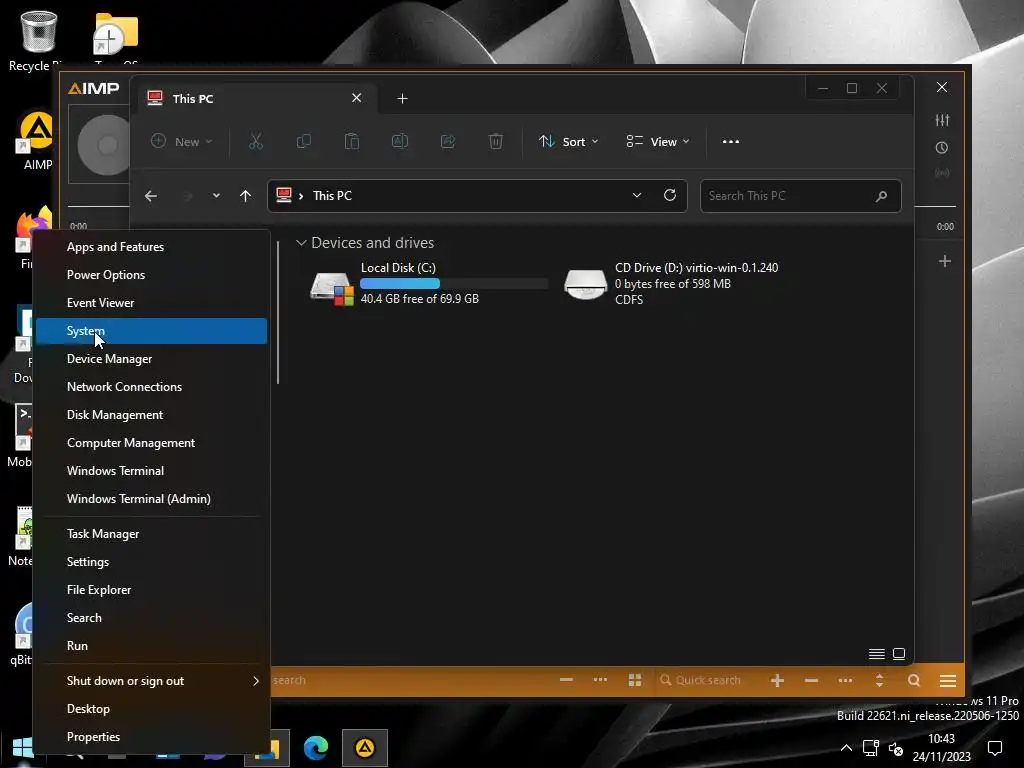Click the Share icon in Explorer toolbar
Viewport: 1024px width, 768px height.
tap(448, 142)
